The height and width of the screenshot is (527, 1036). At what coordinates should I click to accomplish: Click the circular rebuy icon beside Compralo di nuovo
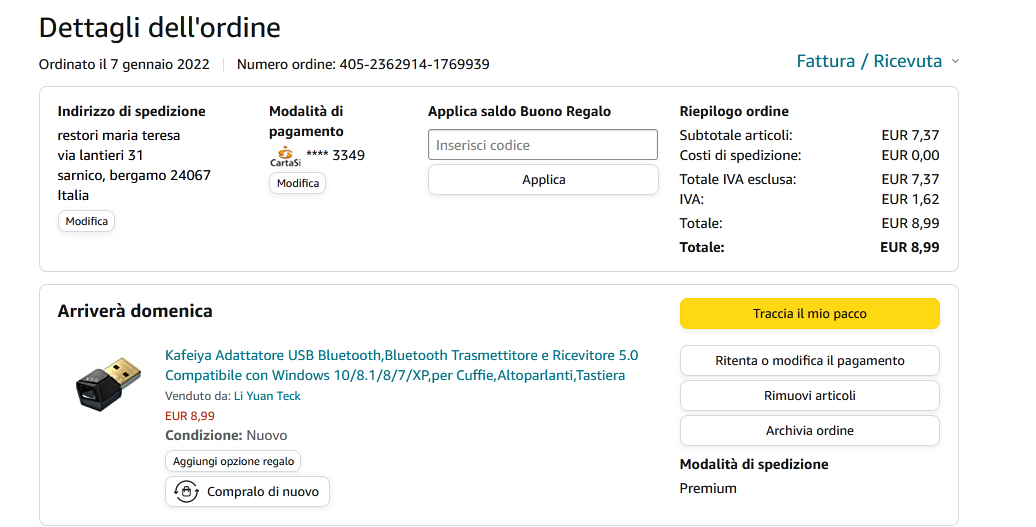click(186, 491)
